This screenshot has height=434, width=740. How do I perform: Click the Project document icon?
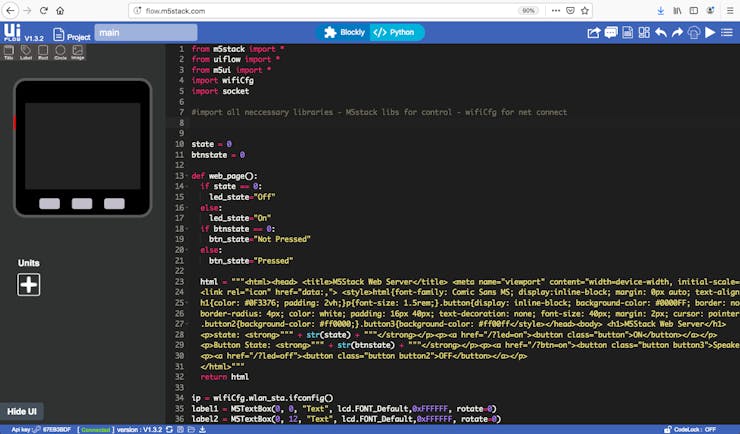(59, 34)
